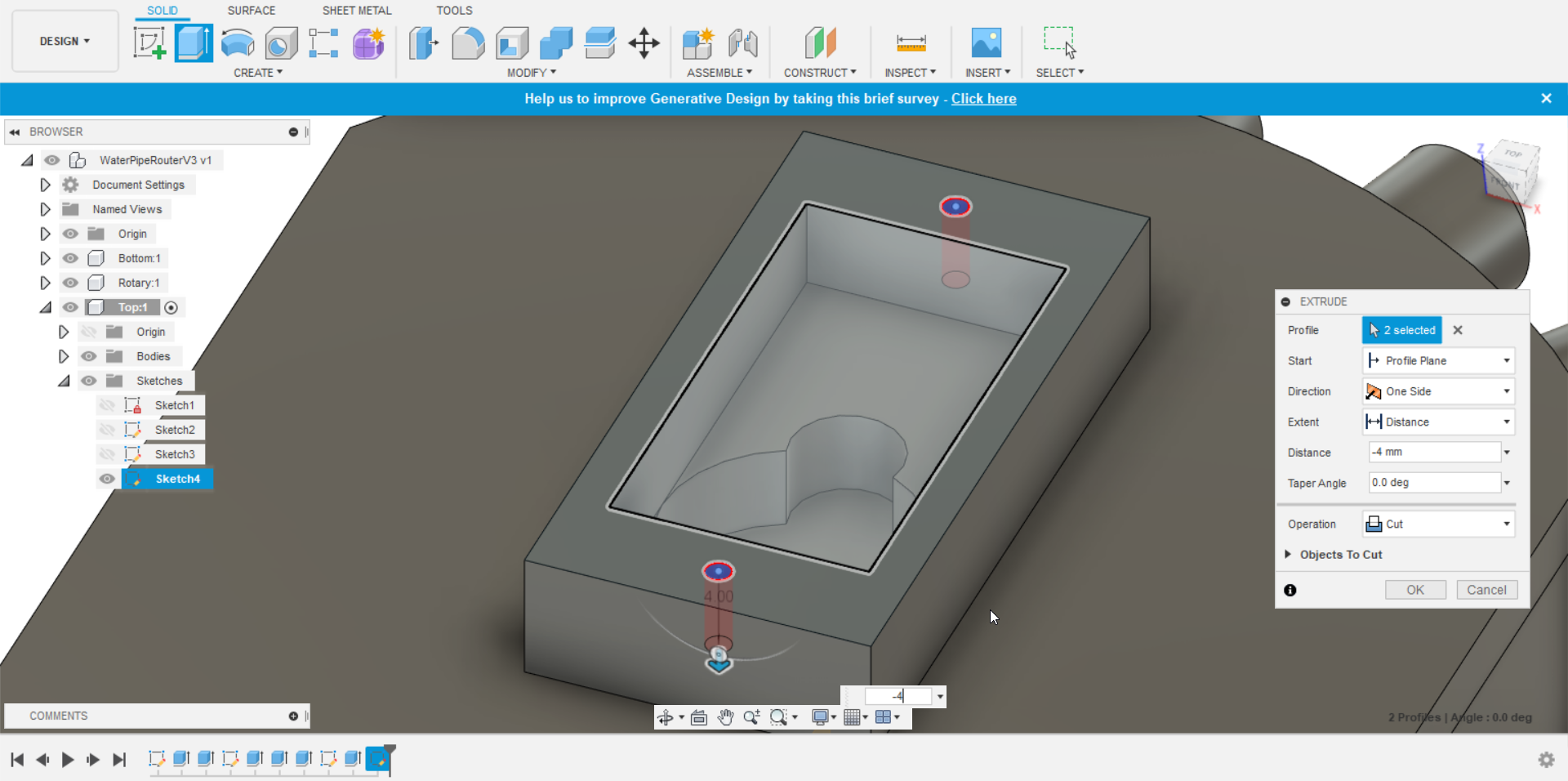The height and width of the screenshot is (781, 1568).
Task: Click the Zoom Window tool icon
Action: (779, 717)
